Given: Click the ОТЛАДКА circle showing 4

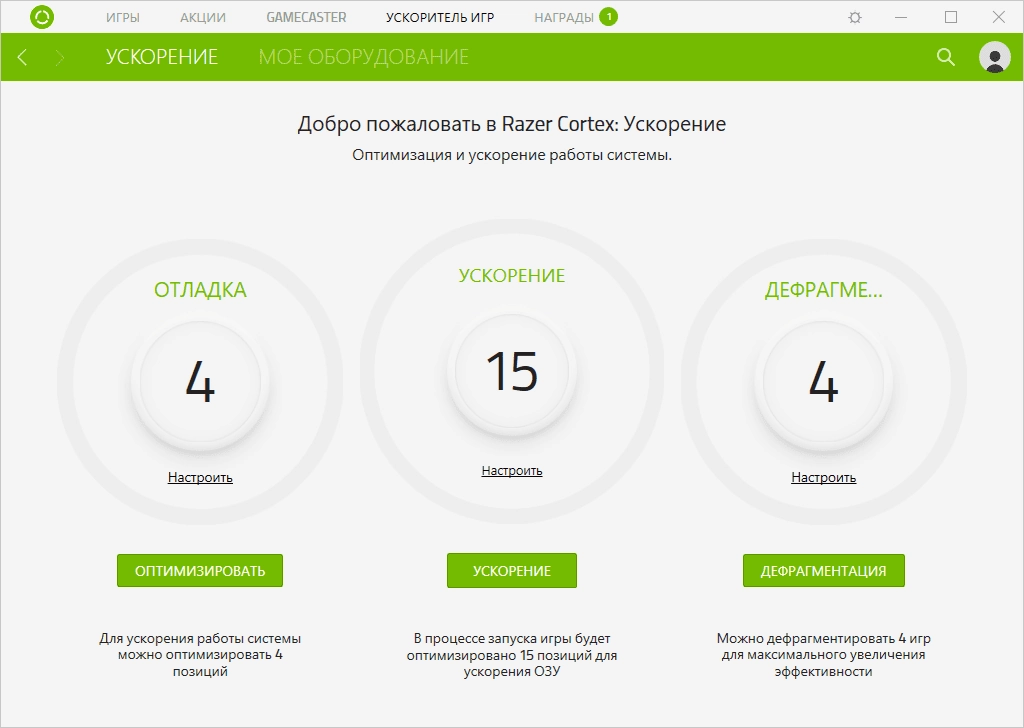Looking at the screenshot, I should coord(200,382).
